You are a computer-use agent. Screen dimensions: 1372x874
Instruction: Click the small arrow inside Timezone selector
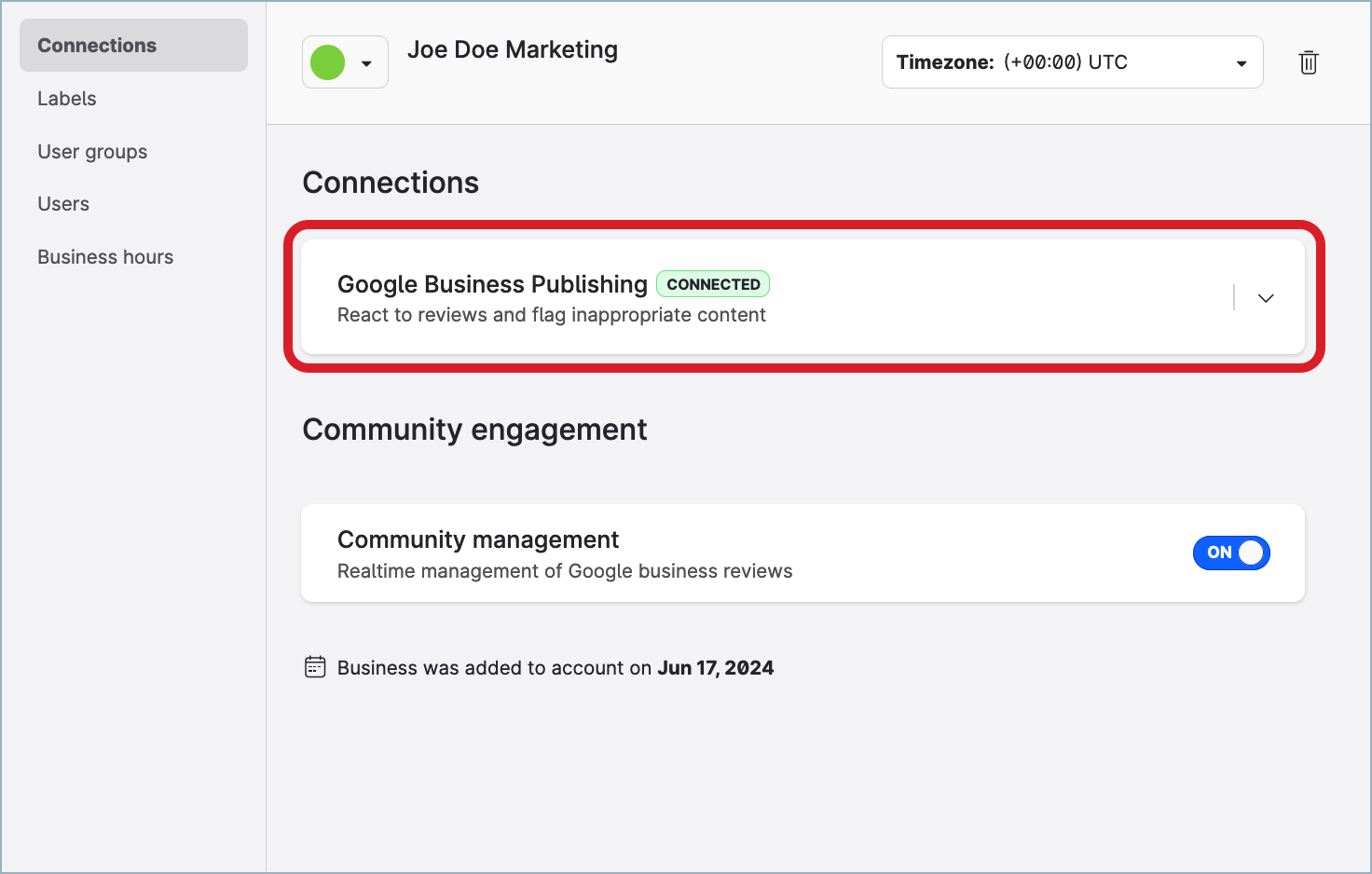click(1241, 63)
